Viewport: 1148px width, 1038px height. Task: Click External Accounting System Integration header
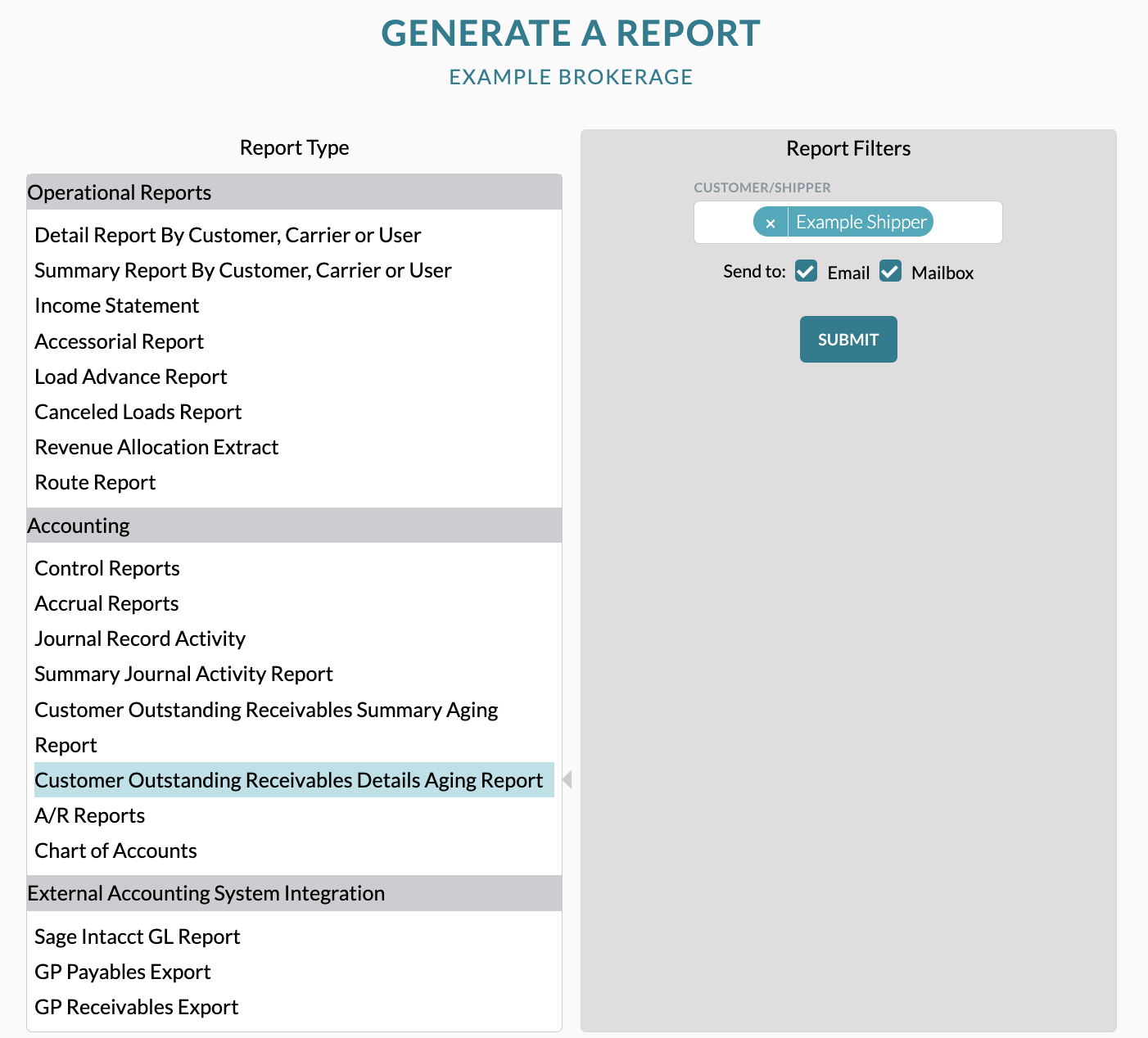[x=294, y=893]
